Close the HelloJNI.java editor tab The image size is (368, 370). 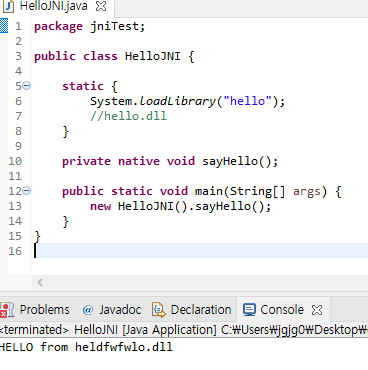tap(101, 6)
